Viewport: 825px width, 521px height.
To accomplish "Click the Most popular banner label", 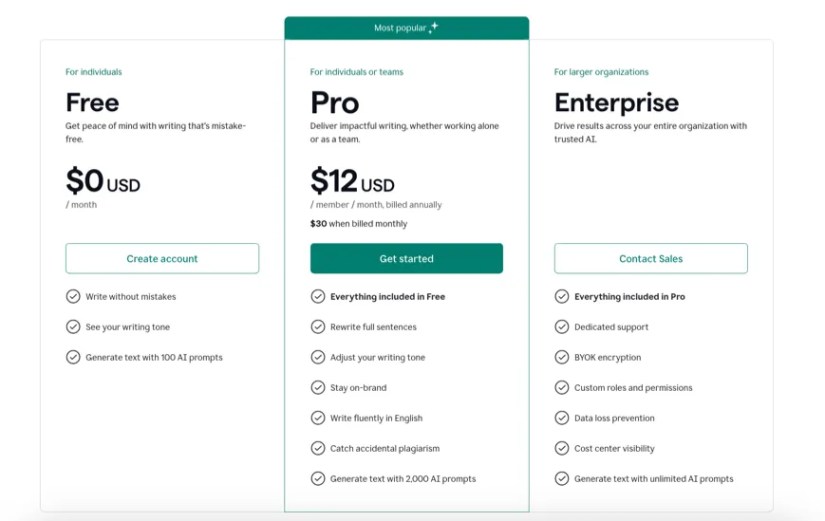I will pyautogui.click(x=398, y=28).
